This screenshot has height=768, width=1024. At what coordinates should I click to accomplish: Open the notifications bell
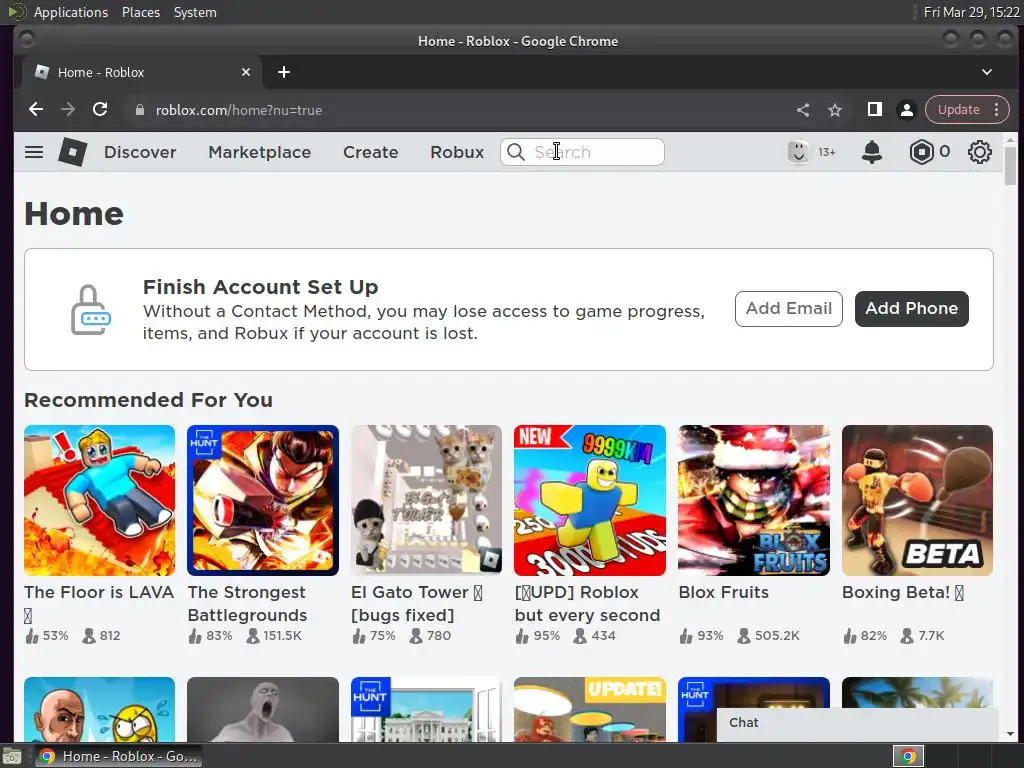click(872, 152)
